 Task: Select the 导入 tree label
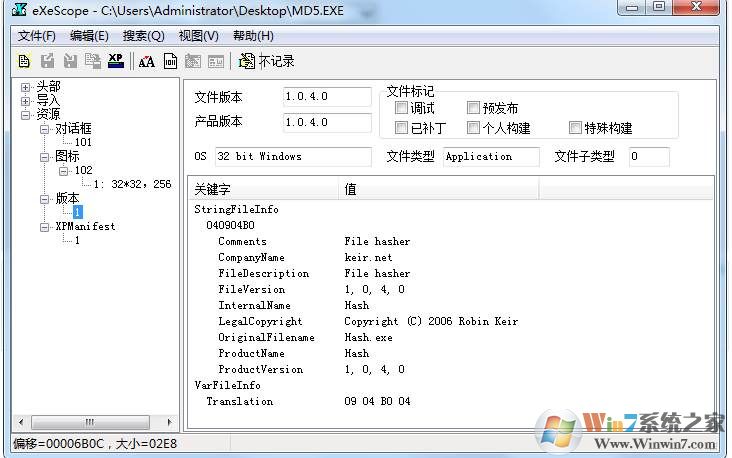tap(48, 100)
